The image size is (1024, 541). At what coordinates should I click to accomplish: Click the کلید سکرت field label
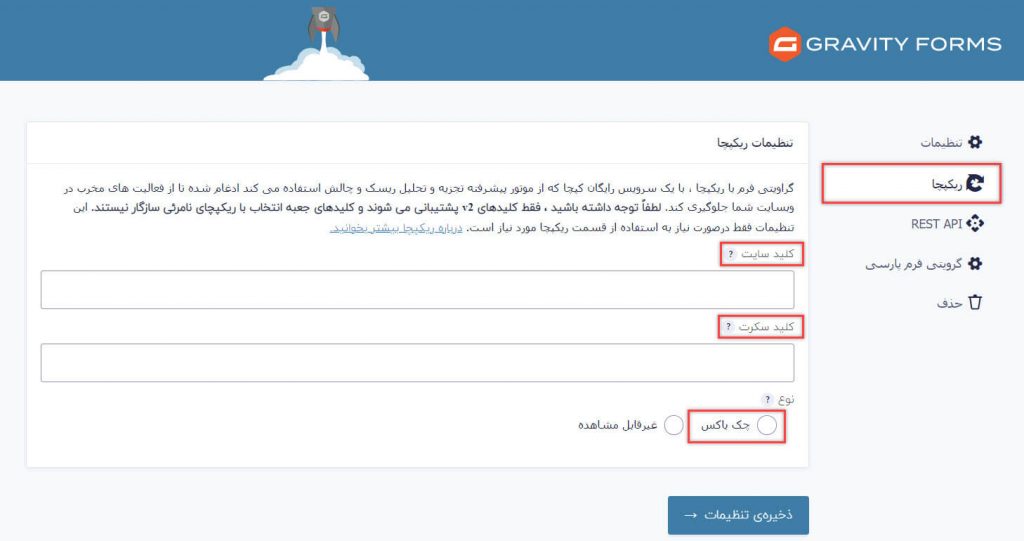(x=766, y=327)
